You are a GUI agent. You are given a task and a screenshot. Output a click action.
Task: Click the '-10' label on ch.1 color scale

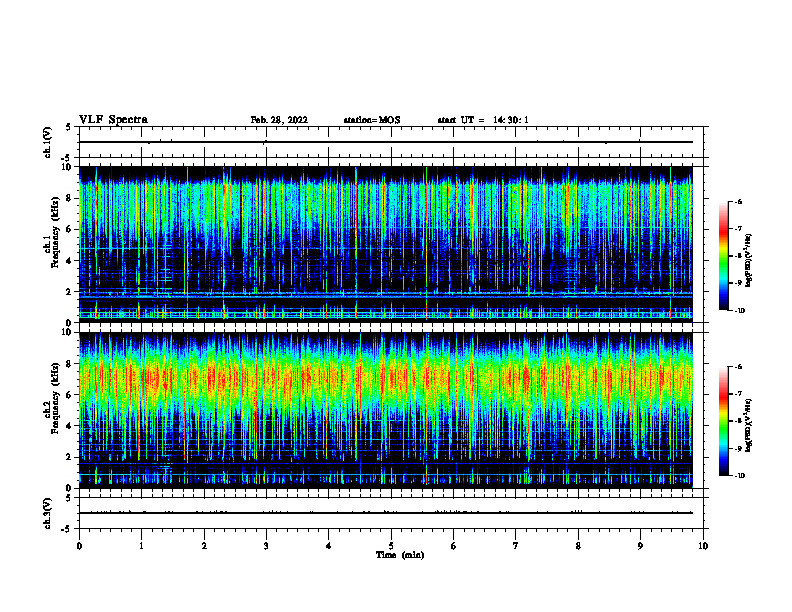(739, 311)
